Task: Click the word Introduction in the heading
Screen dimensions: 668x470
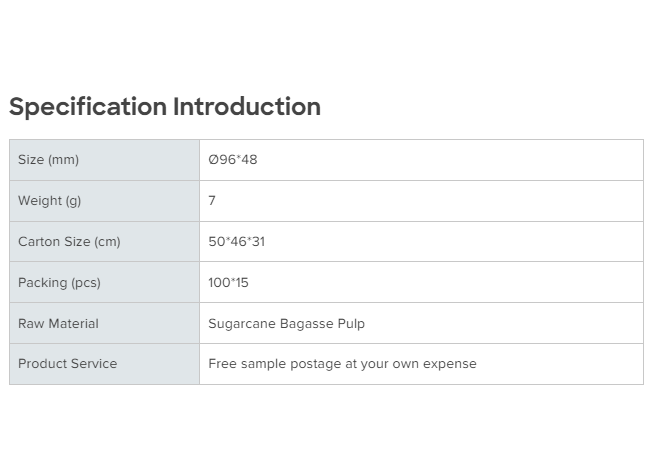Action: point(247,107)
